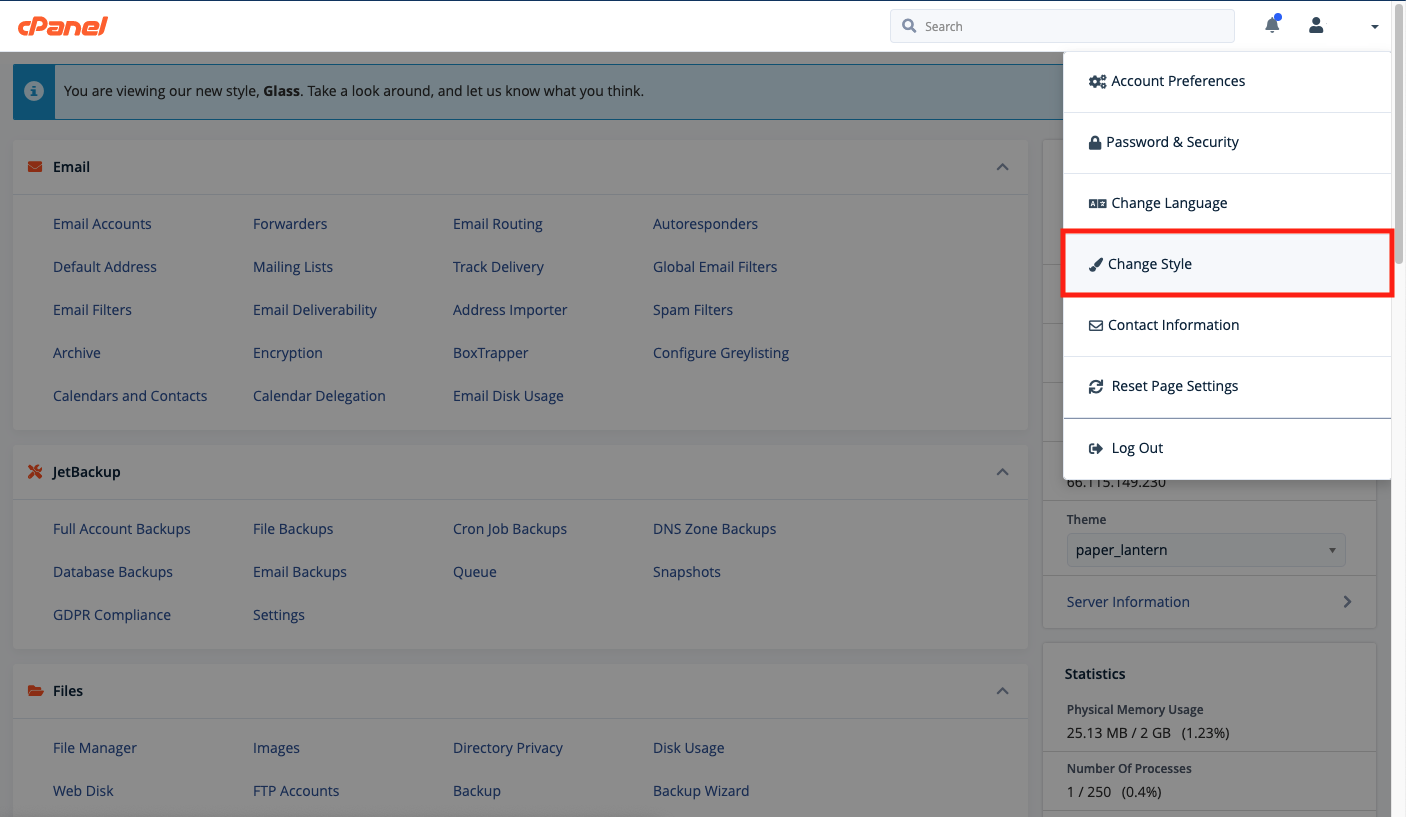Click the envelope icon beside Contact Information
The image size is (1406, 817).
pos(1096,326)
